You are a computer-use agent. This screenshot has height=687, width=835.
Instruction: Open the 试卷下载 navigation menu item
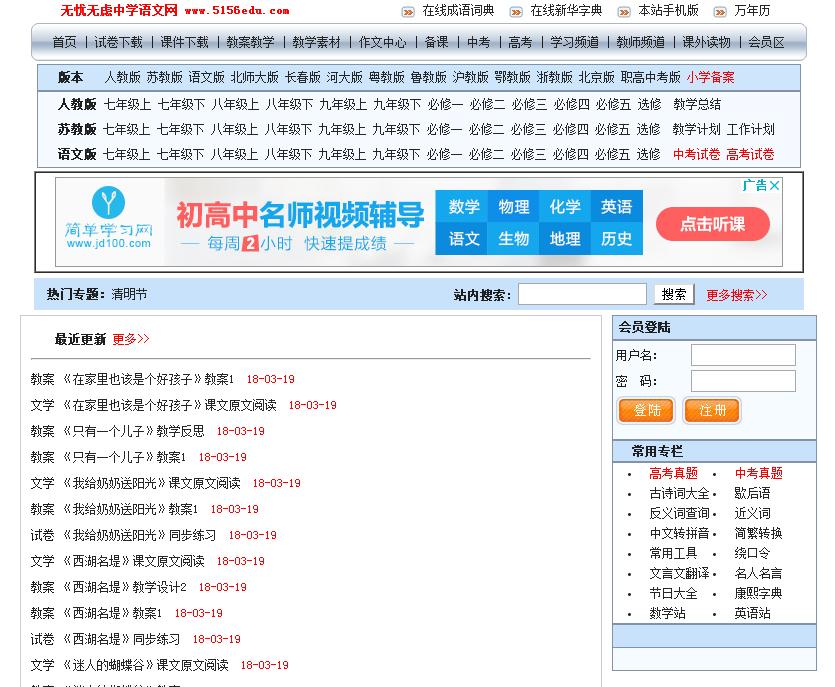[x=118, y=42]
